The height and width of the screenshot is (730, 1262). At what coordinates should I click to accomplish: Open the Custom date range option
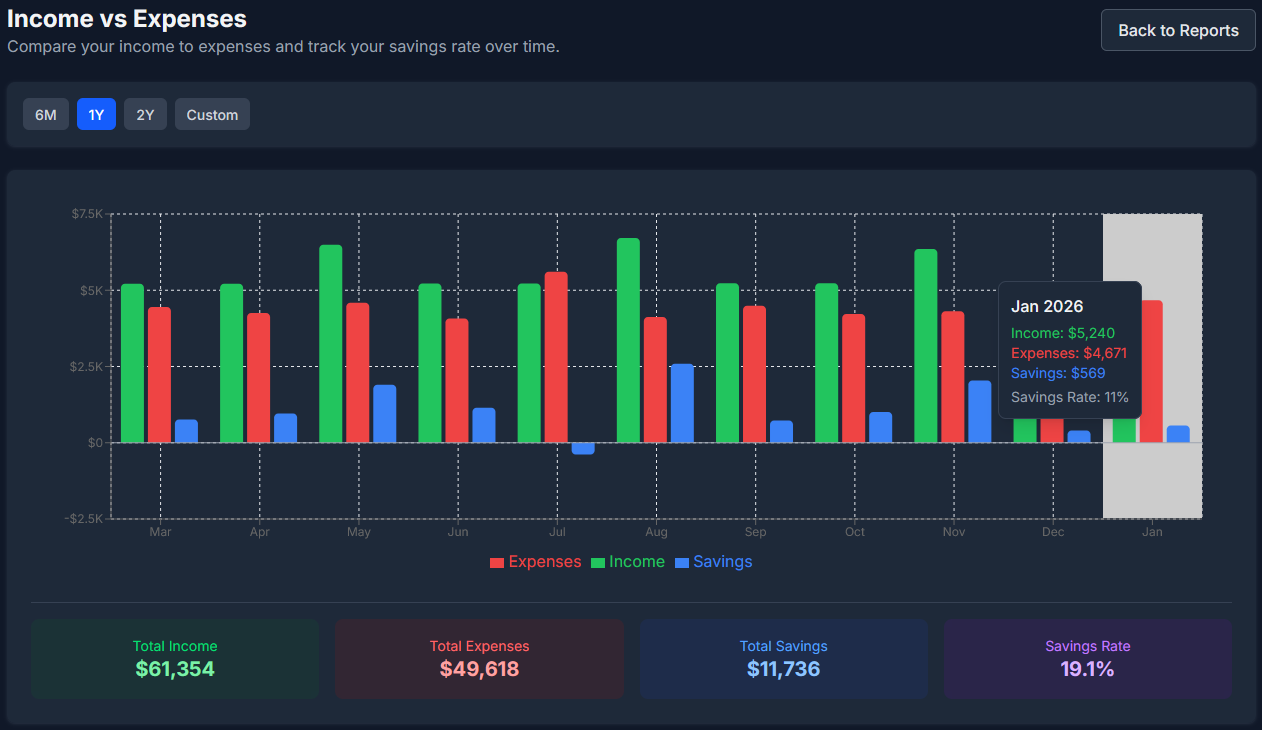(x=212, y=114)
